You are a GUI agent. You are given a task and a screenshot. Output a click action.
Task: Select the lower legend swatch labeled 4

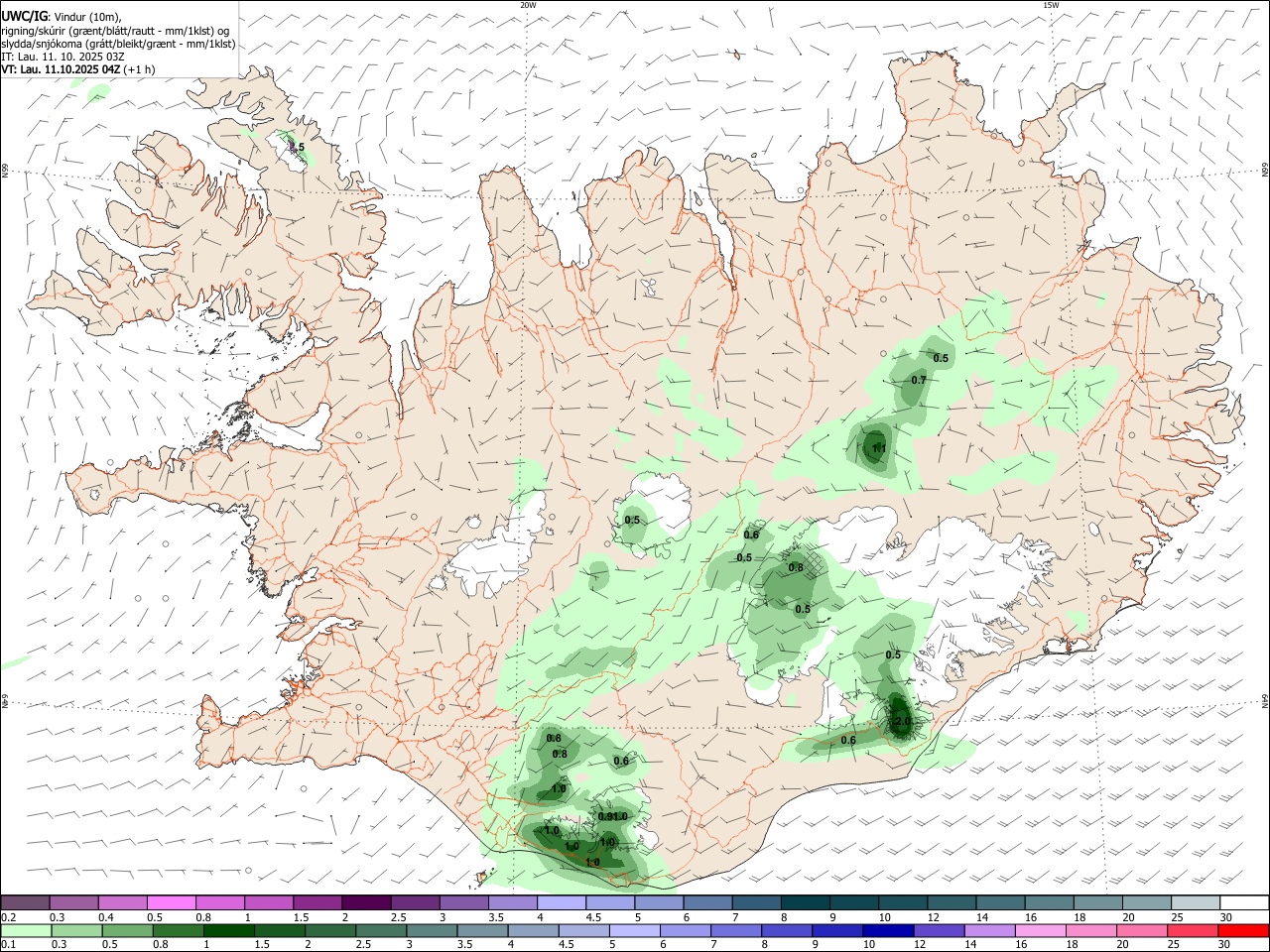534,930
